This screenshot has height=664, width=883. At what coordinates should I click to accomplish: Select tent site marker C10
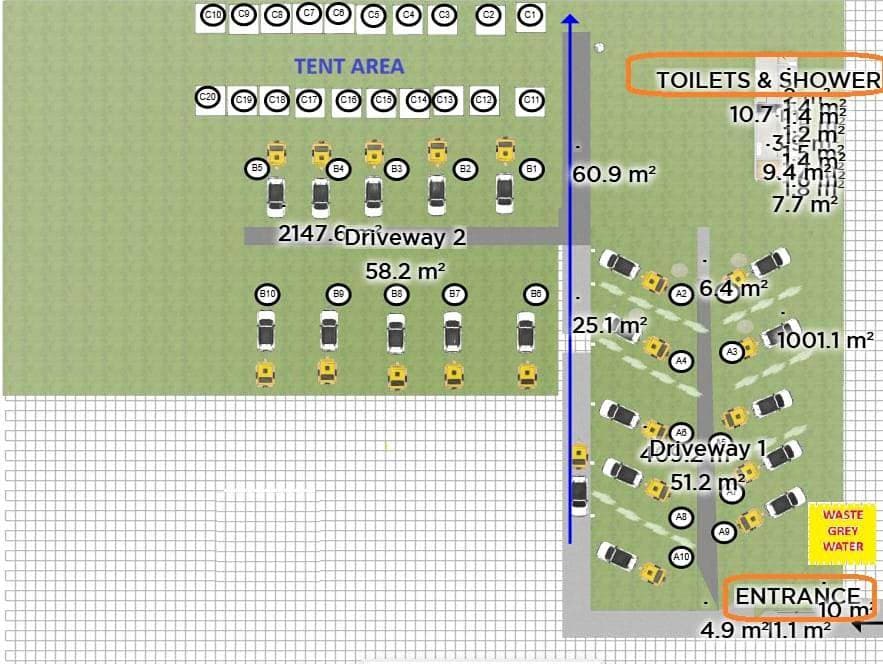(x=212, y=15)
